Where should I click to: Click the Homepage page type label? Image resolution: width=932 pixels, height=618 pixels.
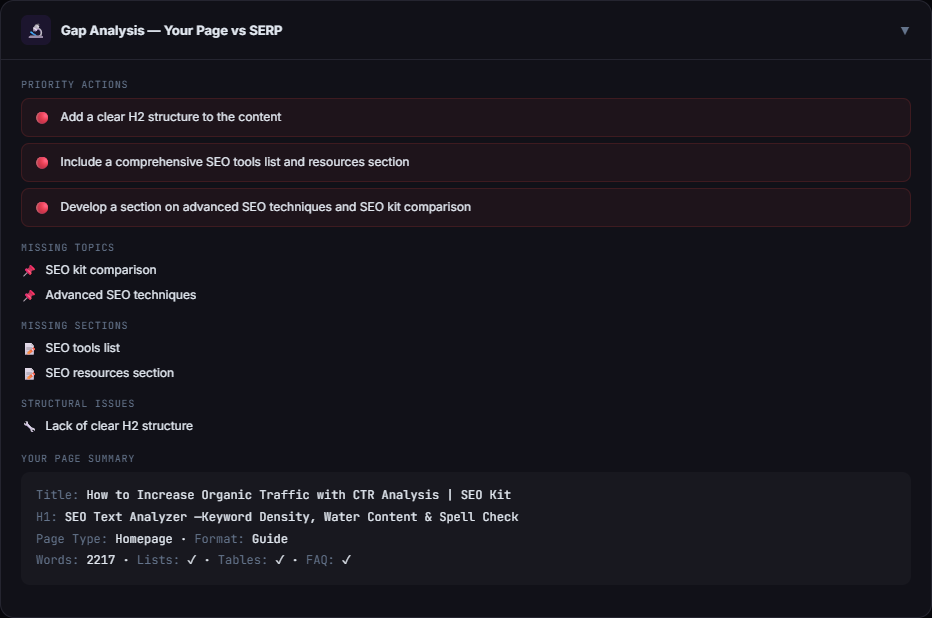pos(142,538)
